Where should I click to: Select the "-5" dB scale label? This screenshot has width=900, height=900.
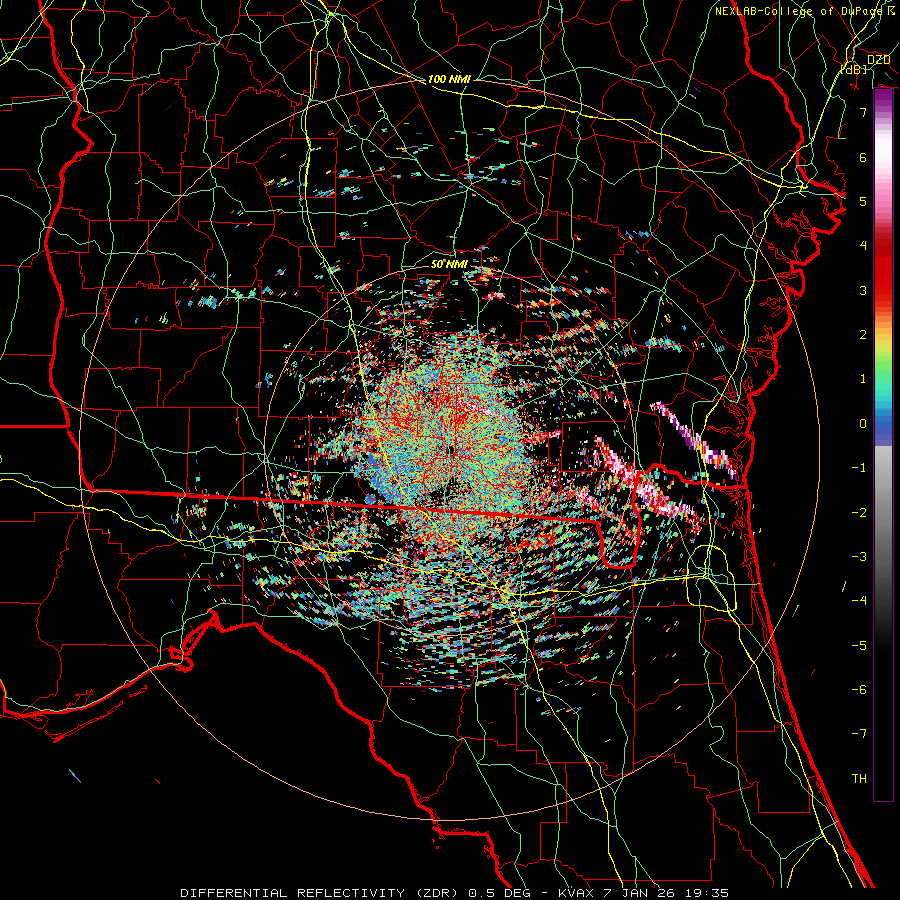tap(859, 646)
